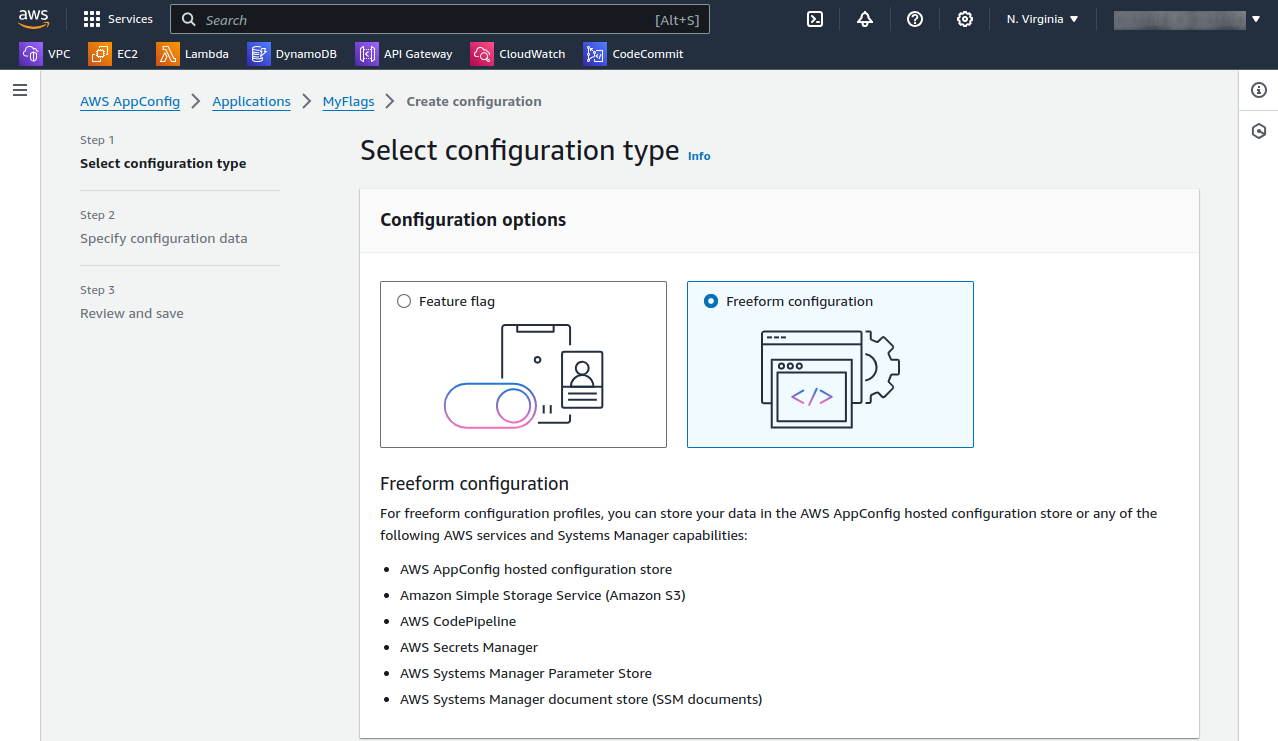Image resolution: width=1278 pixels, height=741 pixels.
Task: Open the help question mark icon
Action: point(915,19)
